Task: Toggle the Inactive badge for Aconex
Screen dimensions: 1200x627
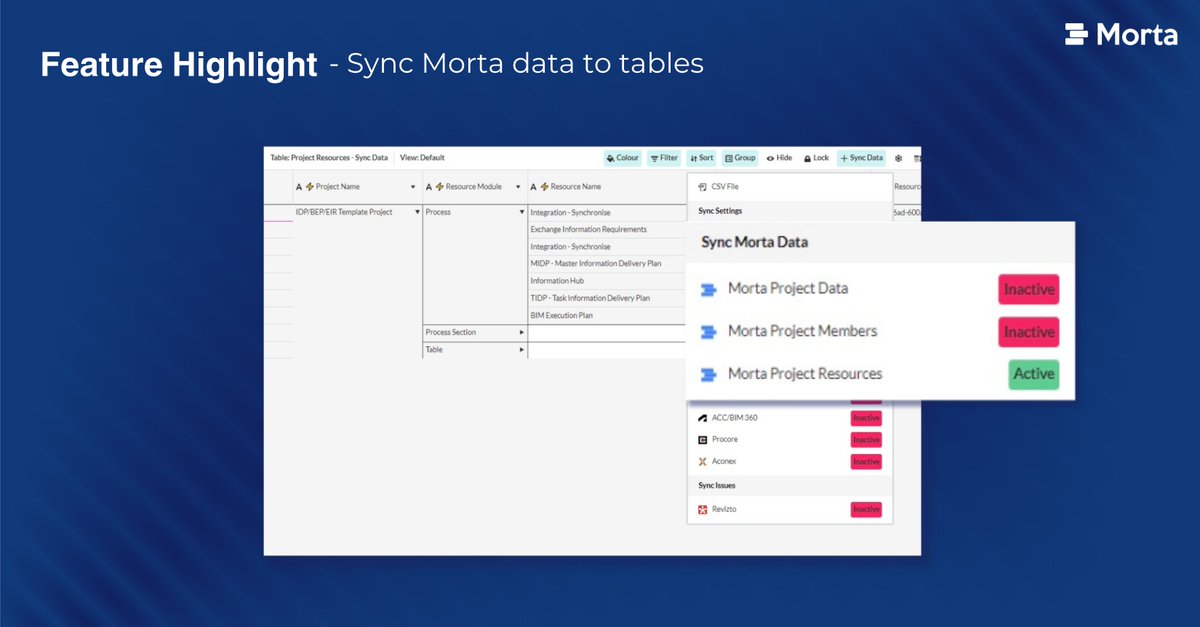Action: [x=866, y=462]
